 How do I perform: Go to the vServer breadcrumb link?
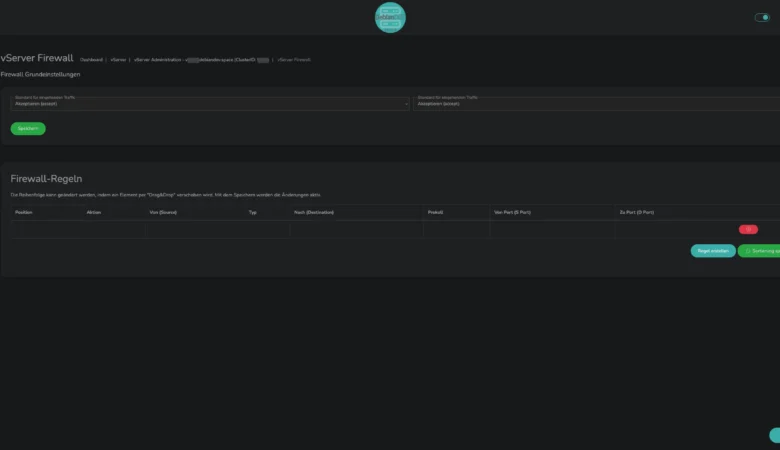point(118,60)
